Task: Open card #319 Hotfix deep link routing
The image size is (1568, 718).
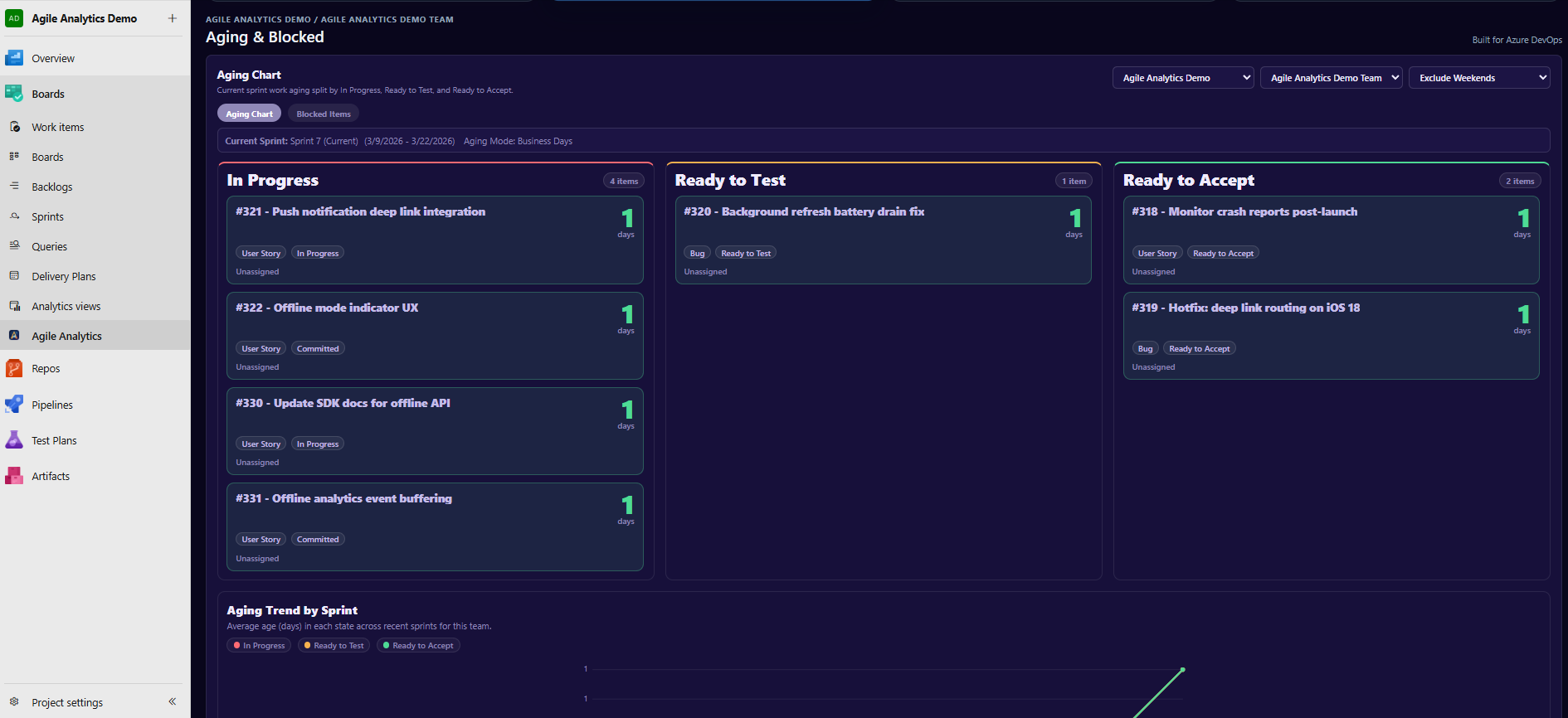Action: (x=1331, y=336)
